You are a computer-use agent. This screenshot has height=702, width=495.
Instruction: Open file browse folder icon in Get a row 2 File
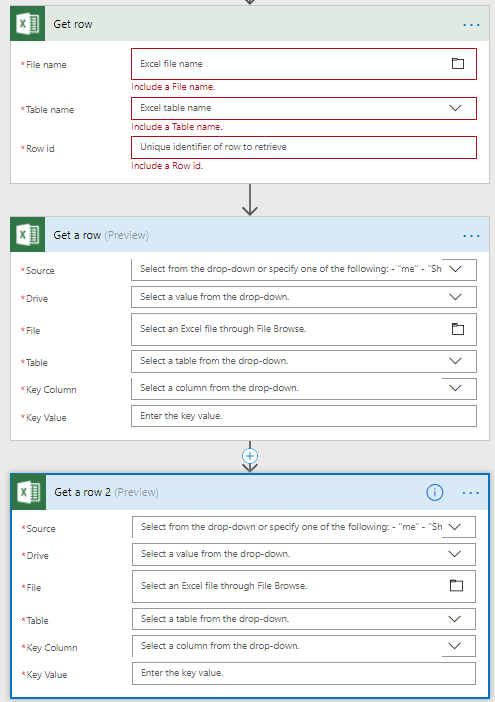point(456,585)
